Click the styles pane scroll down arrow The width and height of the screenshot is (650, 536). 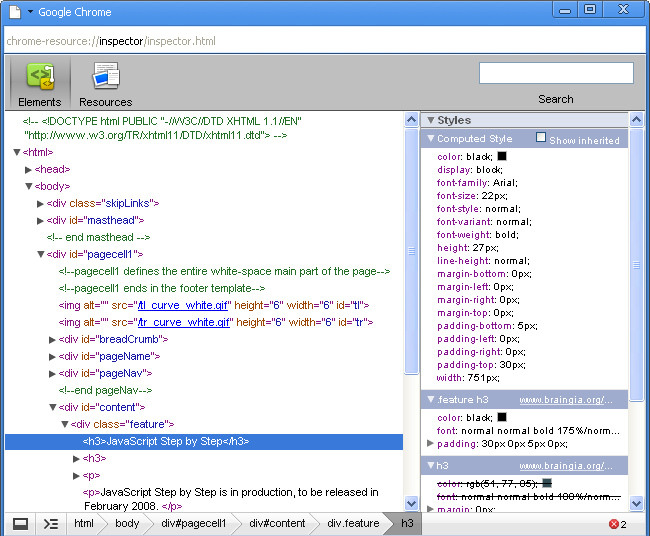coord(636,504)
